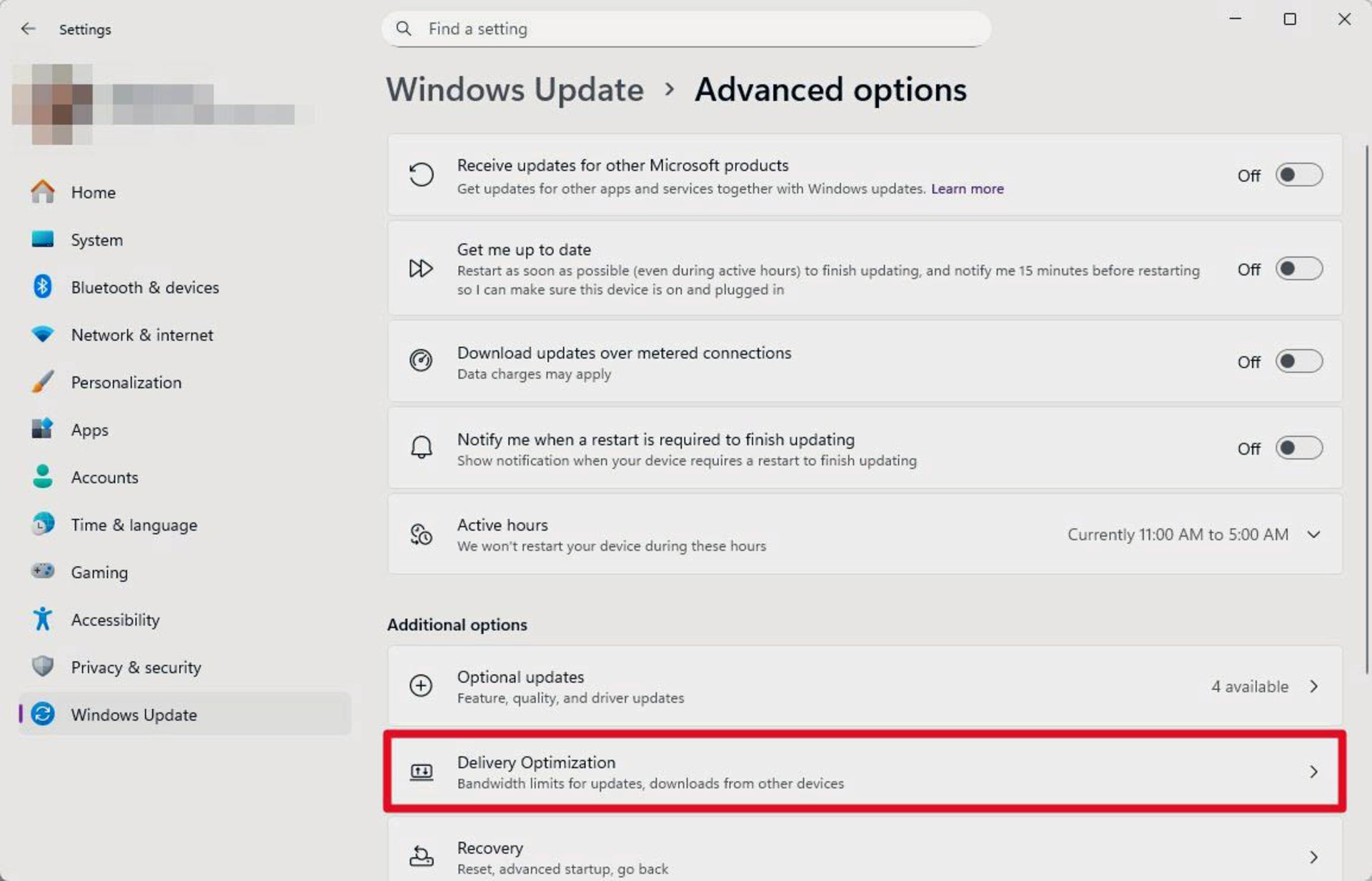Go to Accounts in sidebar

(x=104, y=477)
